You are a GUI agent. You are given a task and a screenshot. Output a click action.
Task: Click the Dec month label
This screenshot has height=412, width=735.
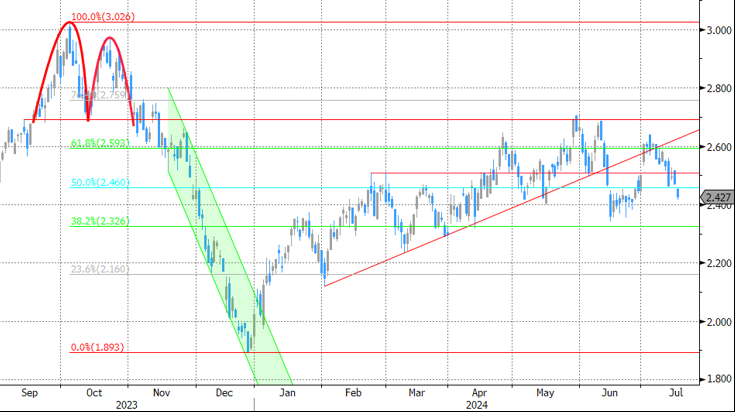tap(224, 393)
